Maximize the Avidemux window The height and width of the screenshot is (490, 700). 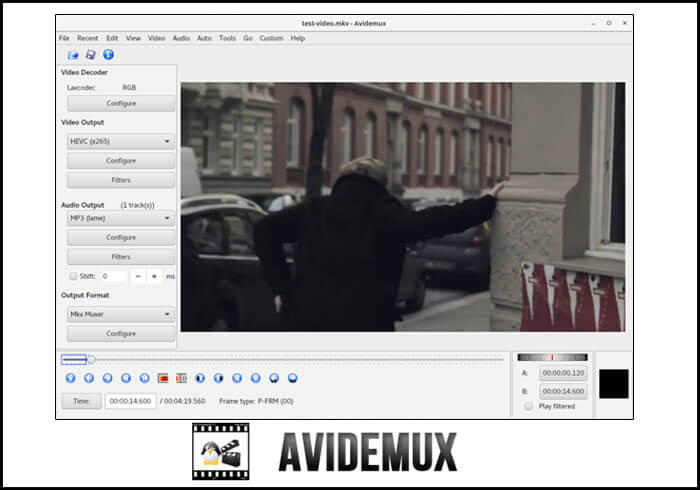[x=609, y=23]
